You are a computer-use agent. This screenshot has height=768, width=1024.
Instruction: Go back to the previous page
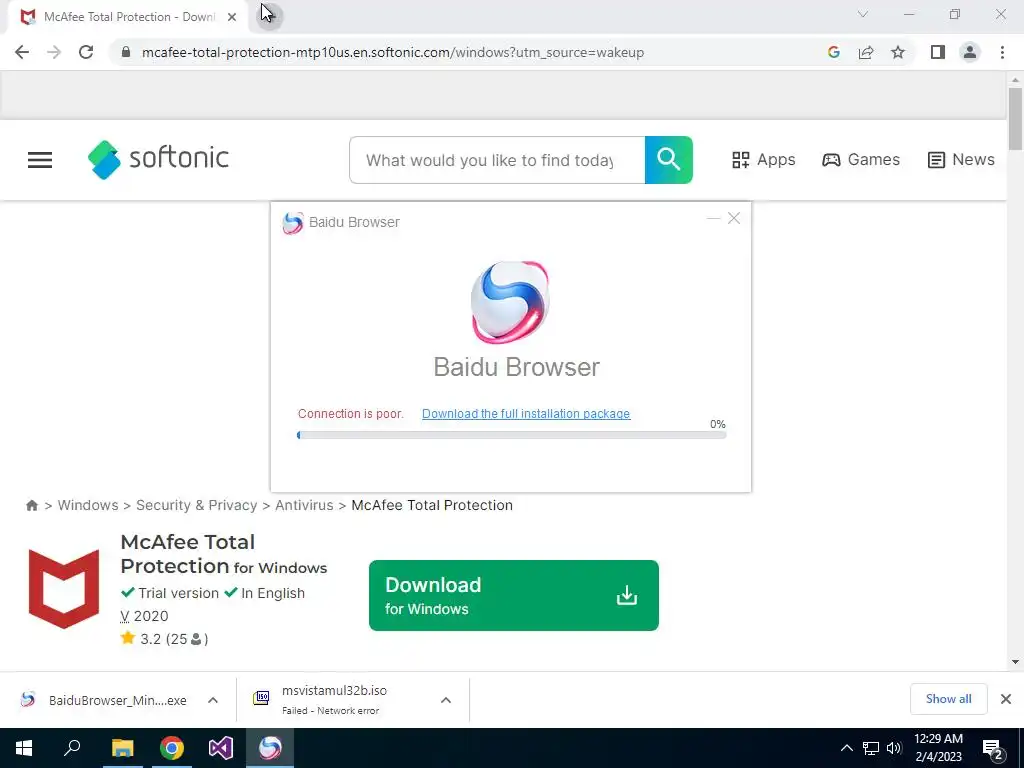22,52
